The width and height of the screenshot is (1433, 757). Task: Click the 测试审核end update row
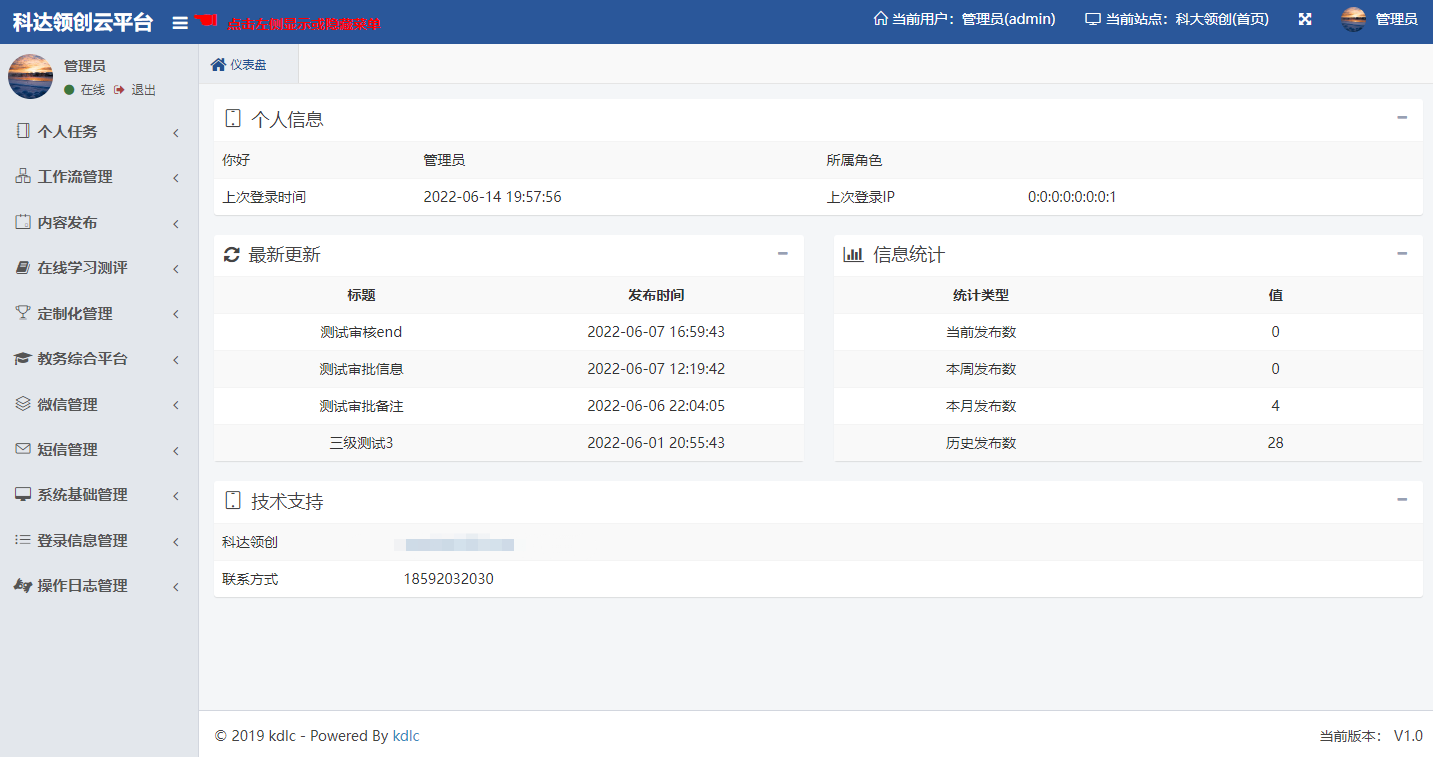(x=509, y=332)
